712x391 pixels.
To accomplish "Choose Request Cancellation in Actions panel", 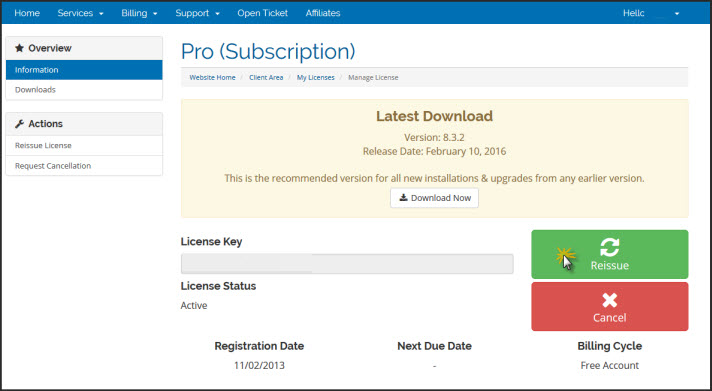I will tap(84, 166).
